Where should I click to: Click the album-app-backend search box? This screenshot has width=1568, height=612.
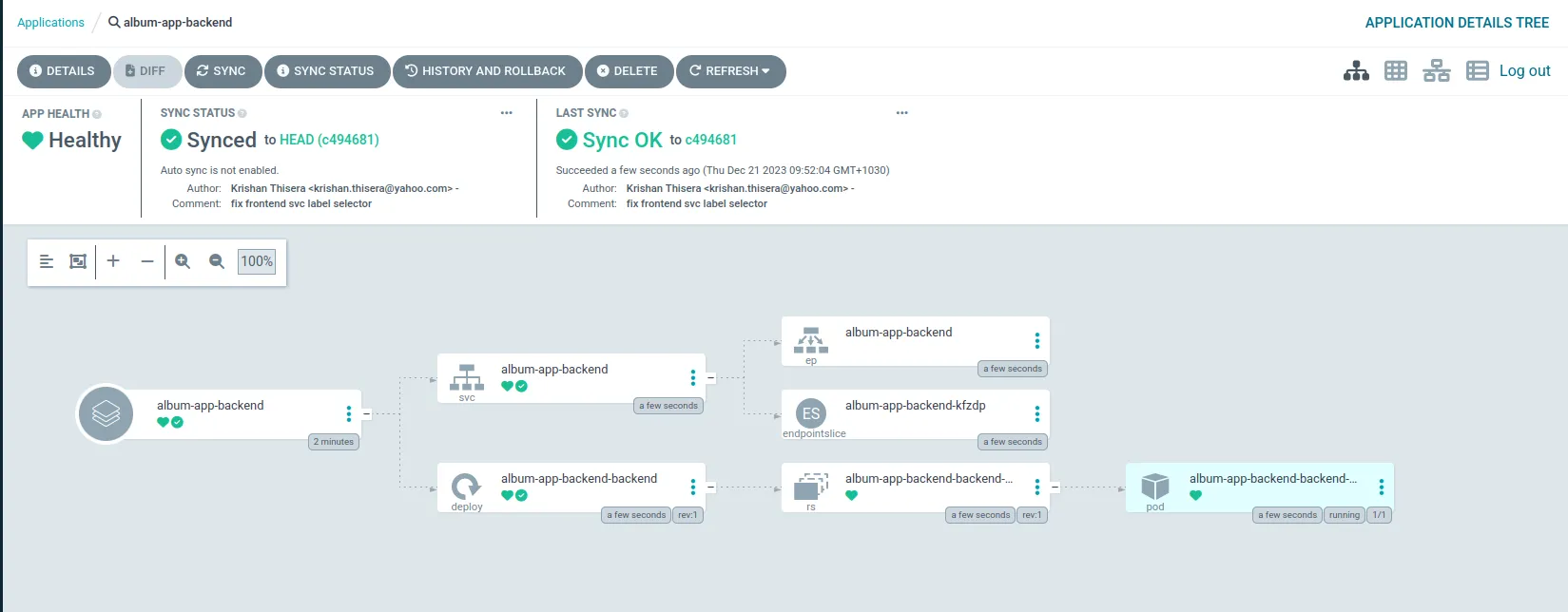pos(171,22)
